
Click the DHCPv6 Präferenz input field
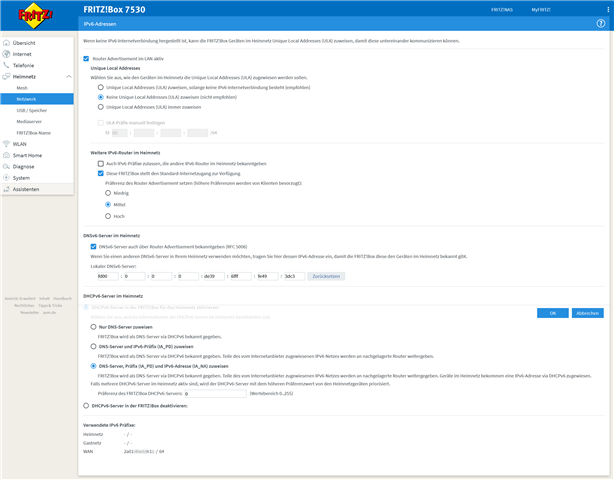coord(215,393)
